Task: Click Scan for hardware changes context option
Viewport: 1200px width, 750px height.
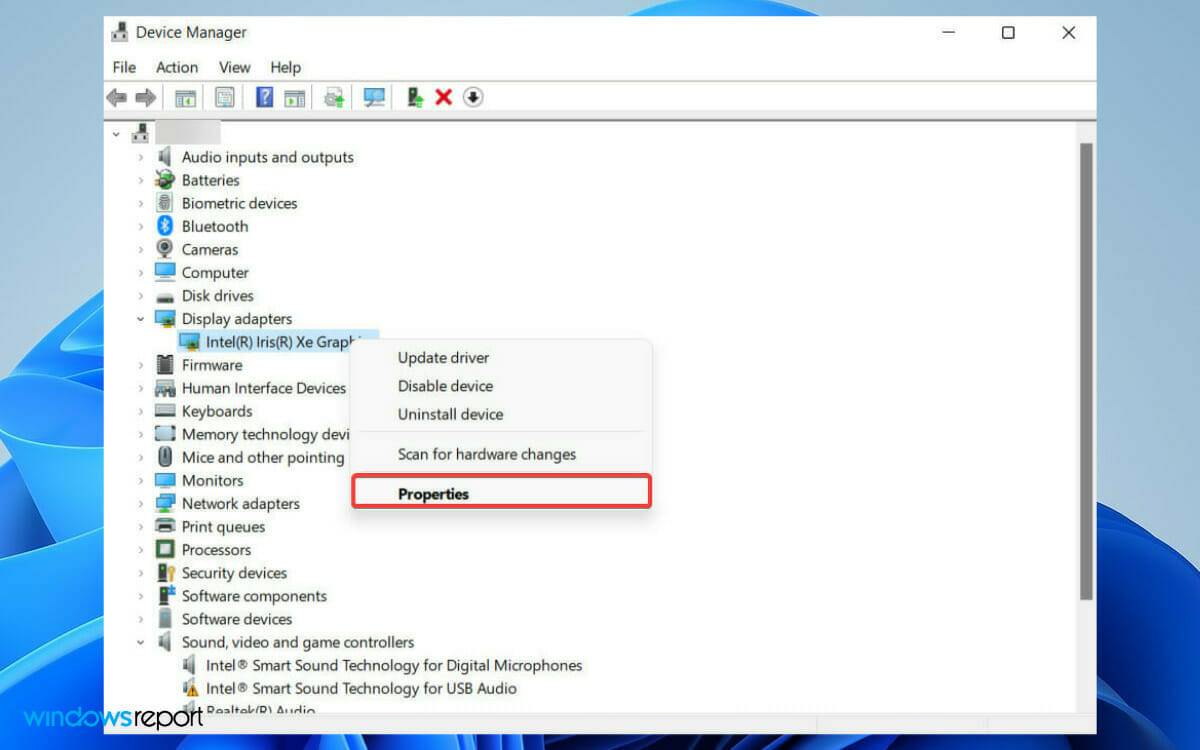Action: coord(487,454)
